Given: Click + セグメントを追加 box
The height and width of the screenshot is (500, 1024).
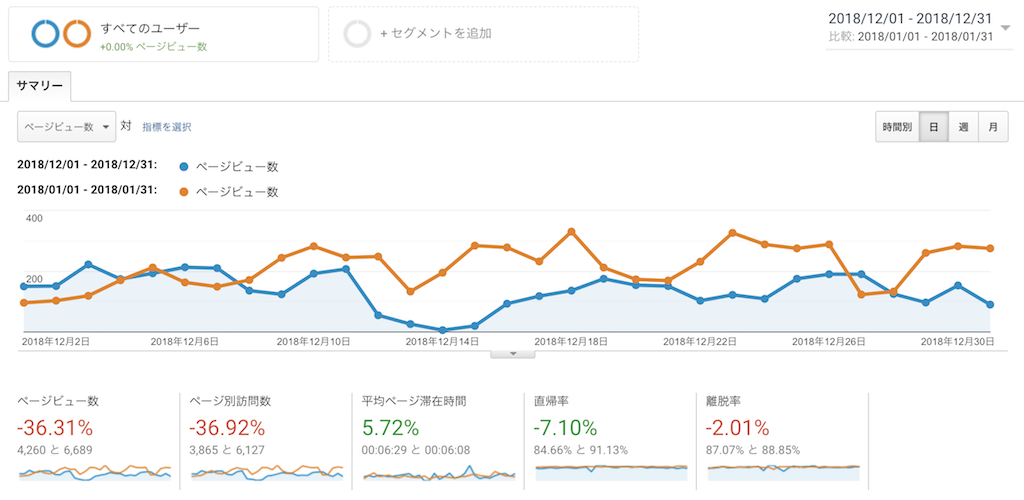Looking at the screenshot, I should tap(483, 34).
